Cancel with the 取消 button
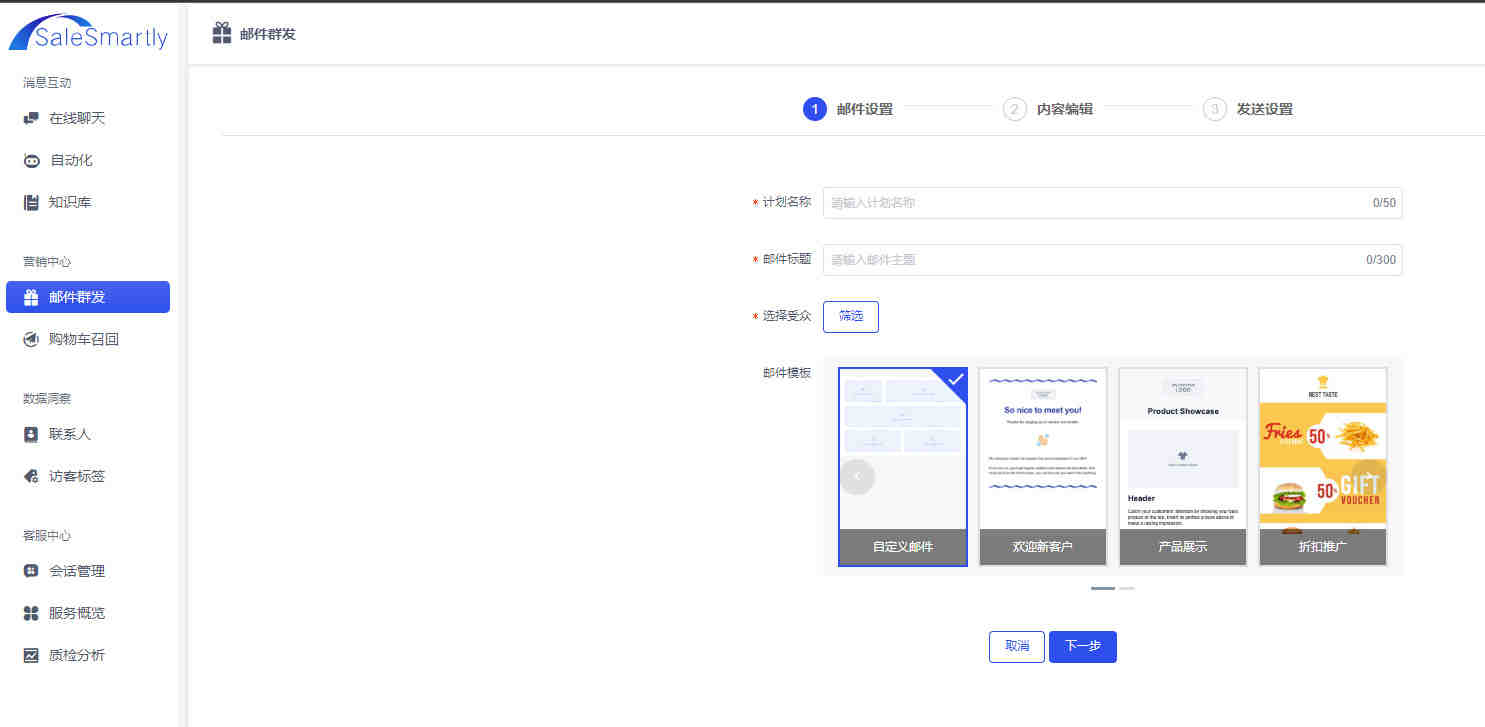 1017,647
